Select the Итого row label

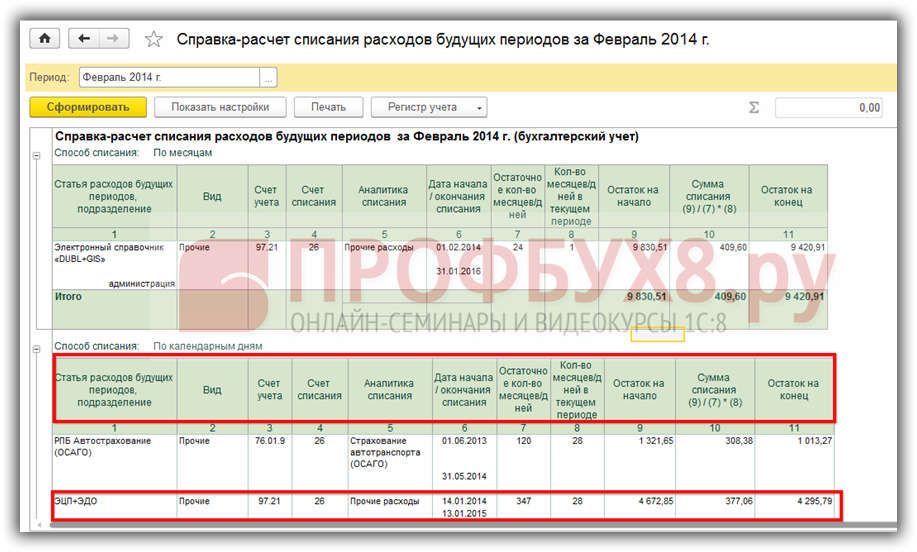68,296
